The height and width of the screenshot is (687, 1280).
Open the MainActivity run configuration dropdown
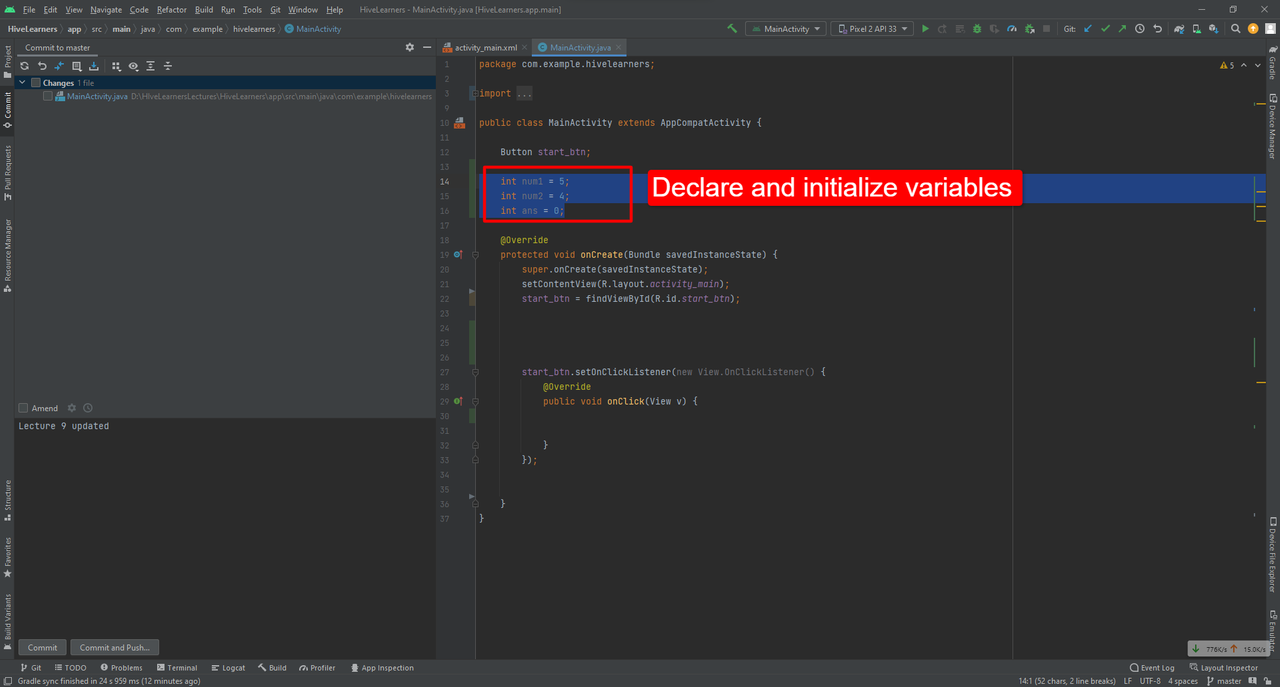[785, 29]
